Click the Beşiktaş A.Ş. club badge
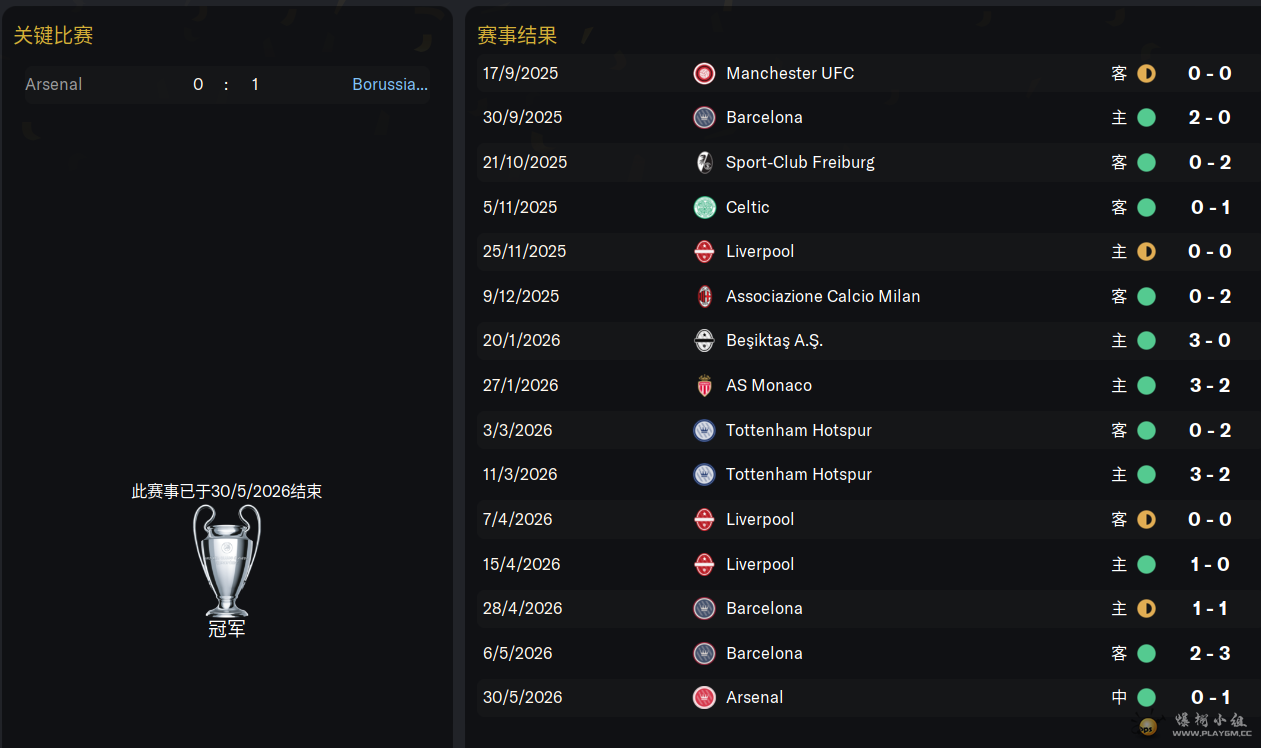Screen dimensions: 1261x748 click(704, 340)
